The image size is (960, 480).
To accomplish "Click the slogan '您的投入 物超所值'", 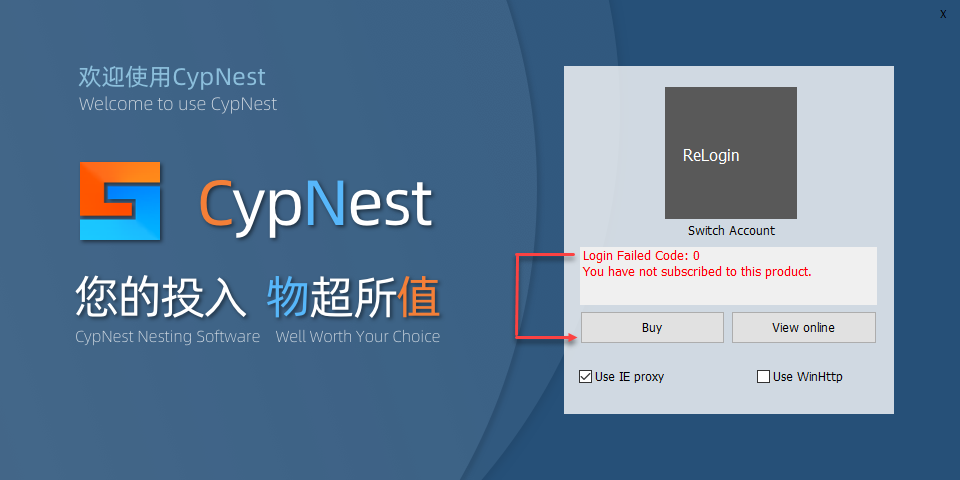I will tap(258, 298).
